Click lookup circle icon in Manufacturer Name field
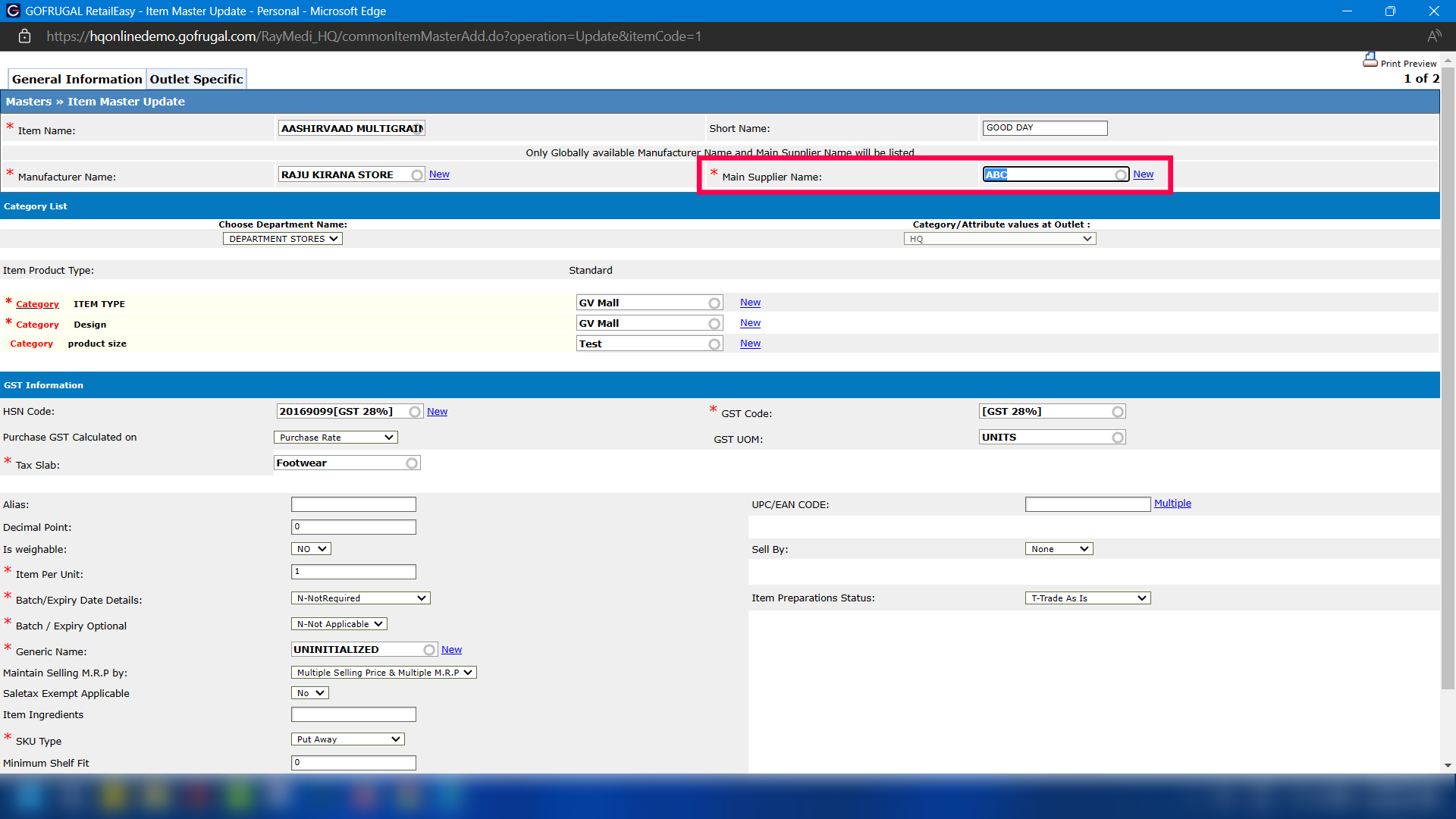The image size is (1456, 819). (x=417, y=175)
